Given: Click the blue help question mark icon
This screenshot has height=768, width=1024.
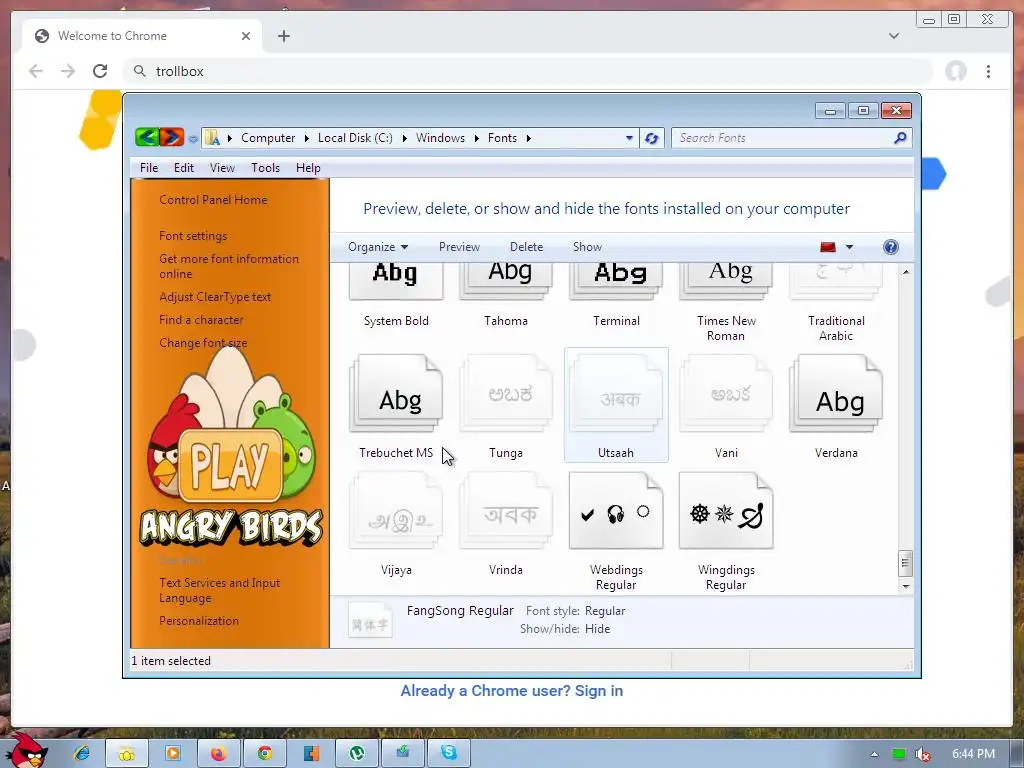Looking at the screenshot, I should (891, 247).
